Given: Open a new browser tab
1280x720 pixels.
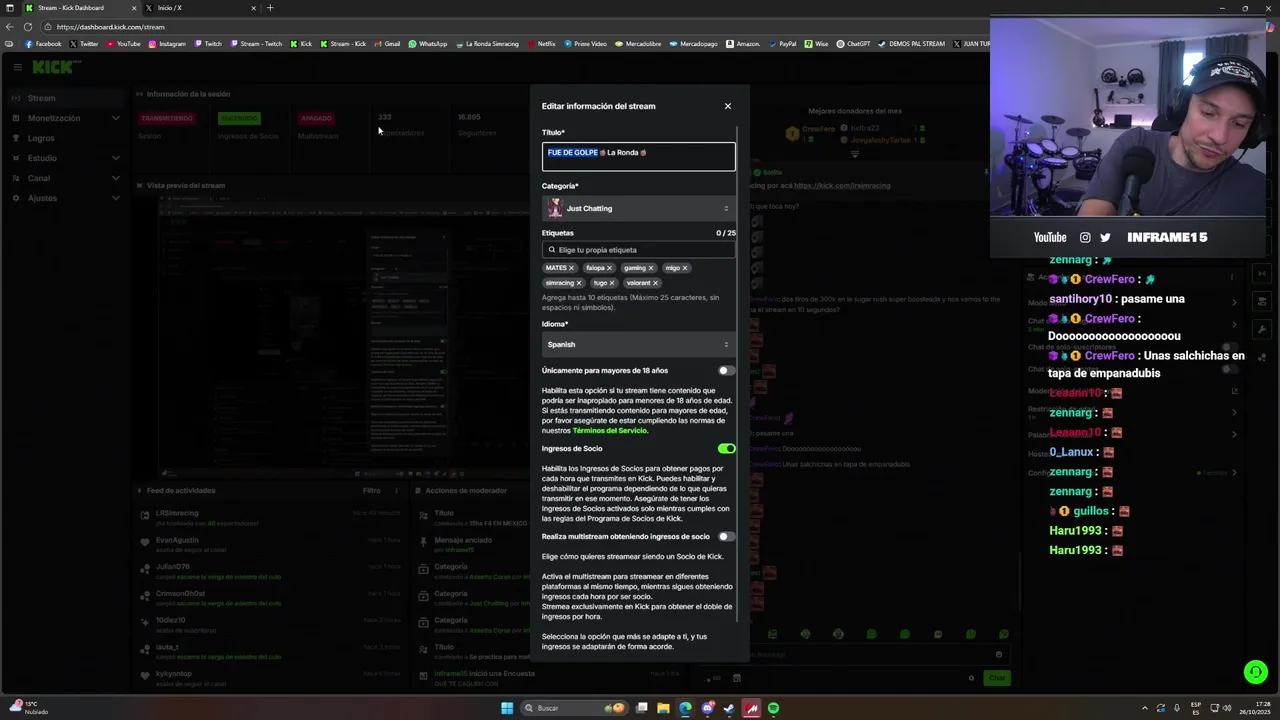Looking at the screenshot, I should (x=270, y=8).
